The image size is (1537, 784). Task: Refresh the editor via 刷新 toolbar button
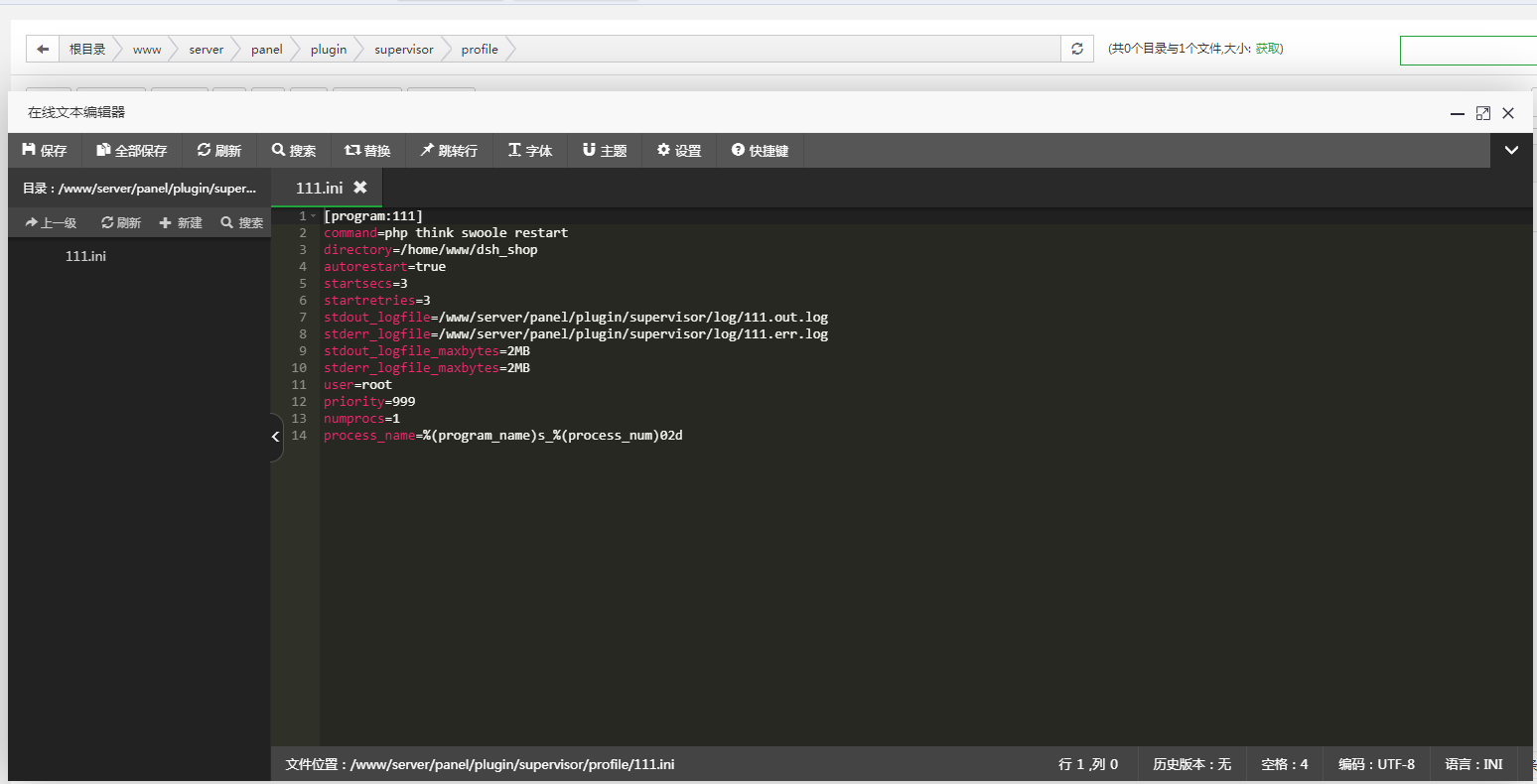[x=219, y=151]
